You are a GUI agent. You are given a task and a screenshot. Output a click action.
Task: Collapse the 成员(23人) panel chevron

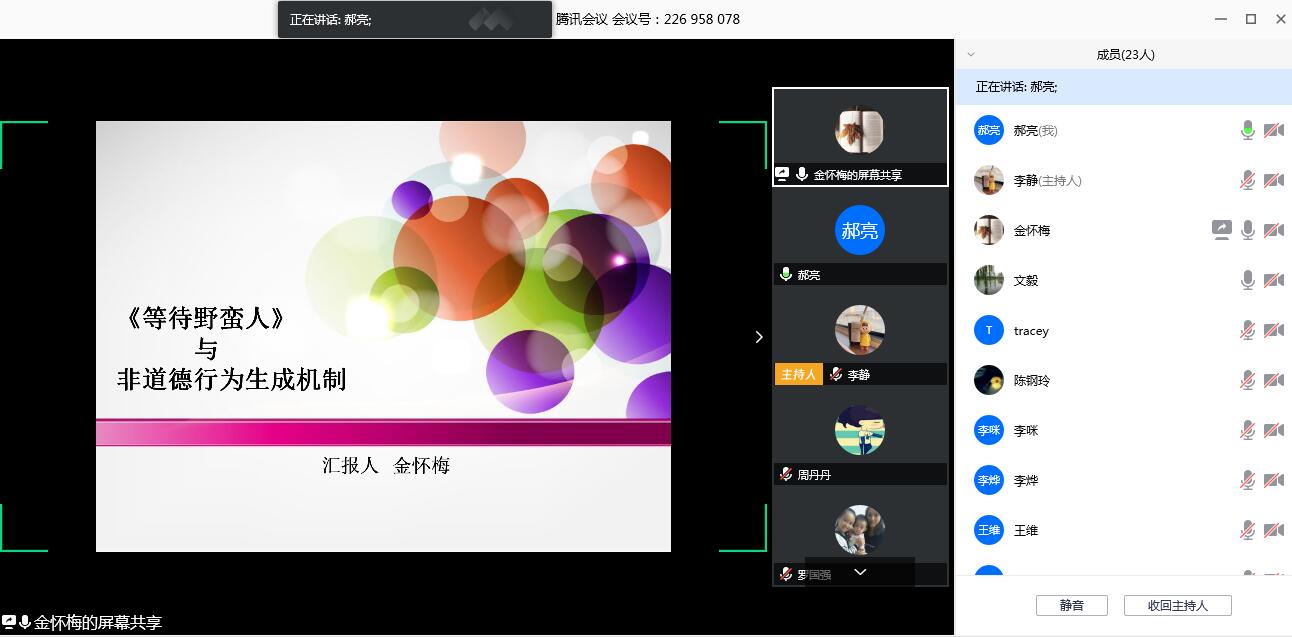point(970,55)
